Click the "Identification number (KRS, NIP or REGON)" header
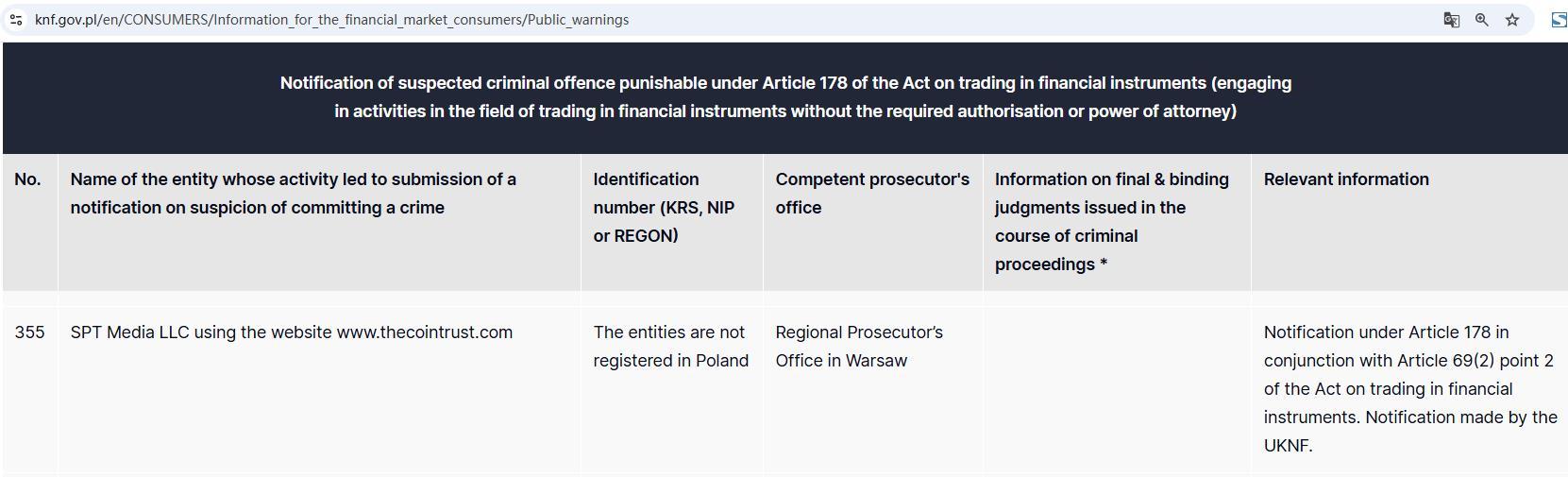This screenshot has width=1568, height=477. (664, 208)
